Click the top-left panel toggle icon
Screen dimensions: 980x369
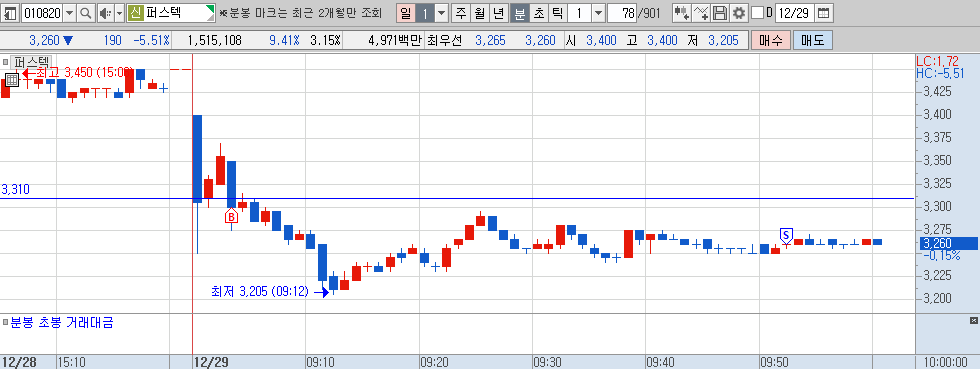pos(11,13)
